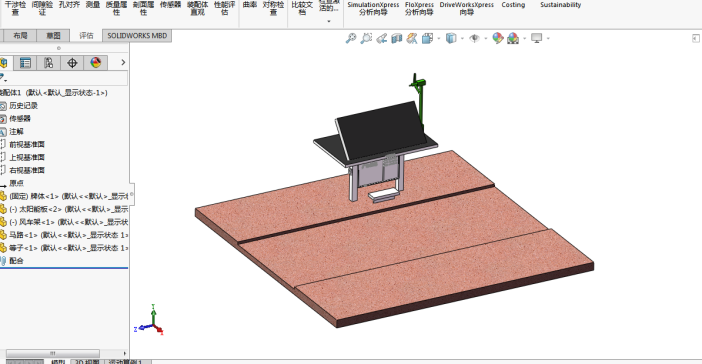Click Zoom to Fit magnifier icon
Image resolution: width=702 pixels, height=364 pixels.
point(351,39)
